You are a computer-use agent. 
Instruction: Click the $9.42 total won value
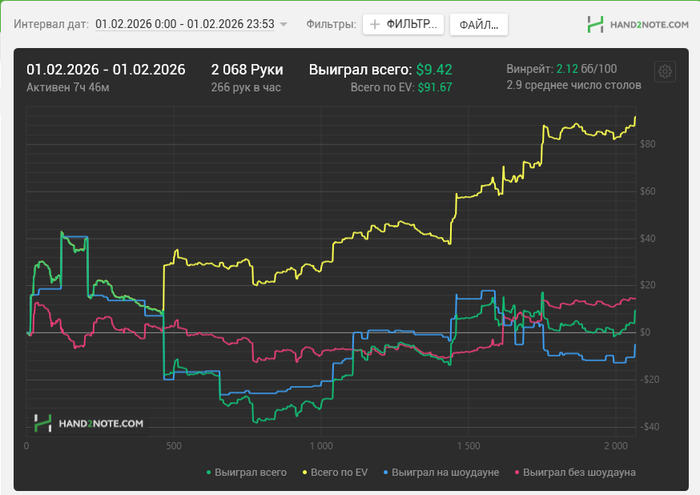434,70
